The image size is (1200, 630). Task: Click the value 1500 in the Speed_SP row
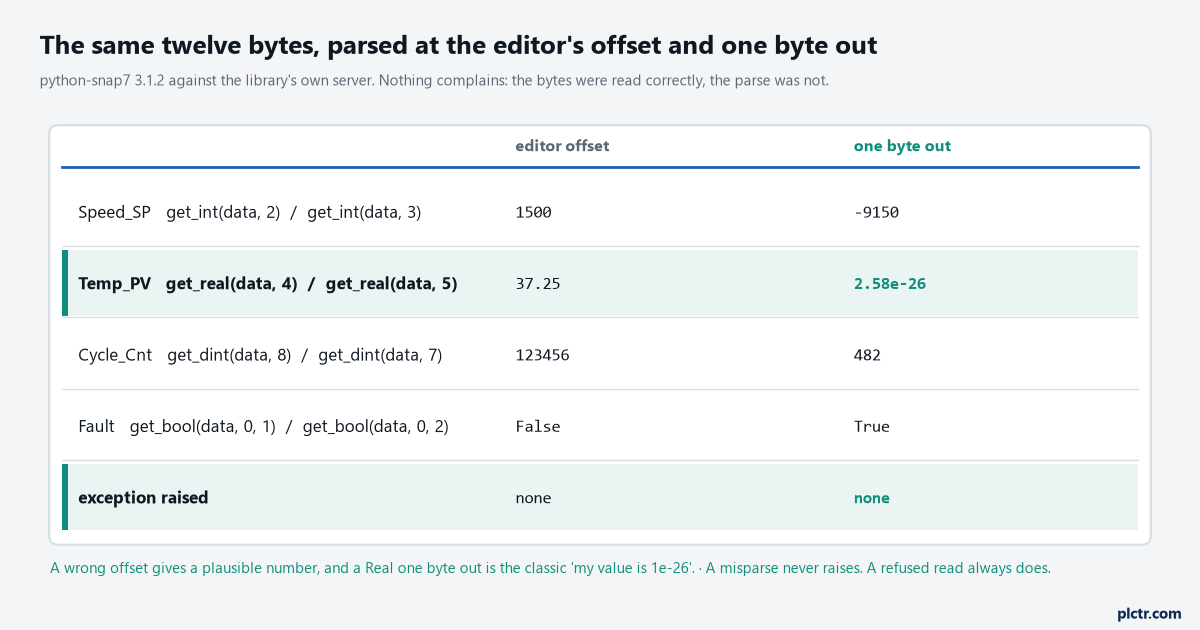(x=533, y=212)
